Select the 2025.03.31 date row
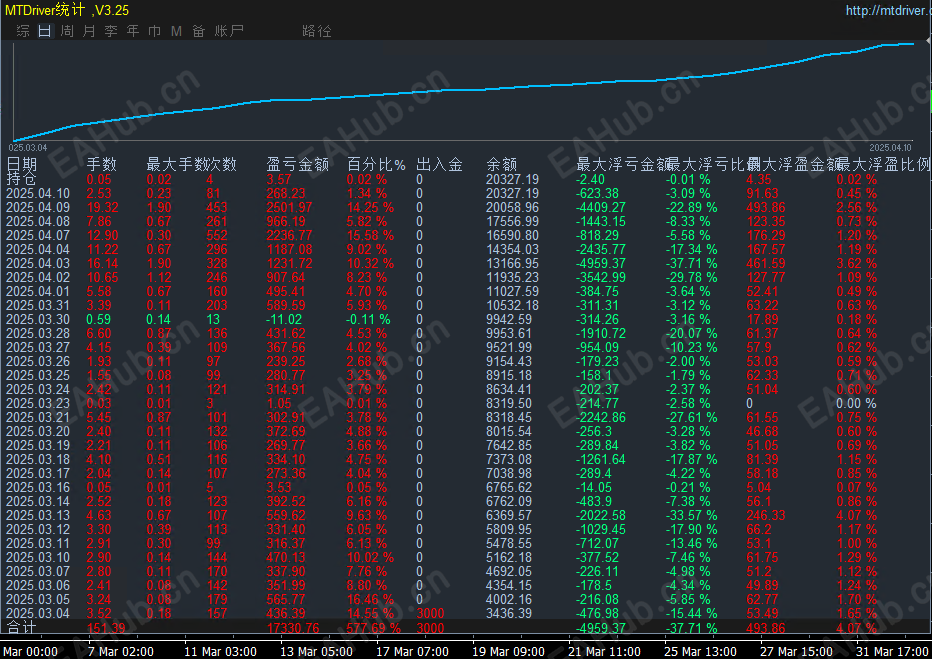The width and height of the screenshot is (932, 659). click(x=38, y=305)
